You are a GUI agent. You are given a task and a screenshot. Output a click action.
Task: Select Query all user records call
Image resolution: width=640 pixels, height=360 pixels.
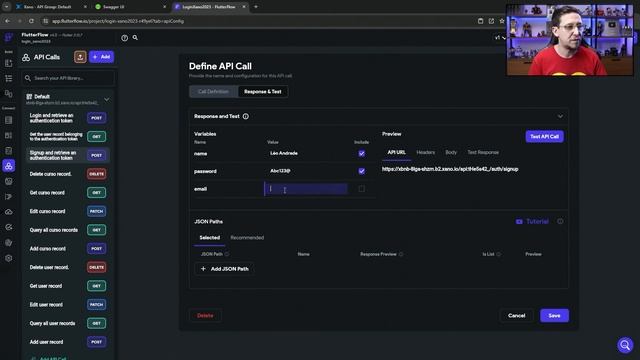pos(67,323)
